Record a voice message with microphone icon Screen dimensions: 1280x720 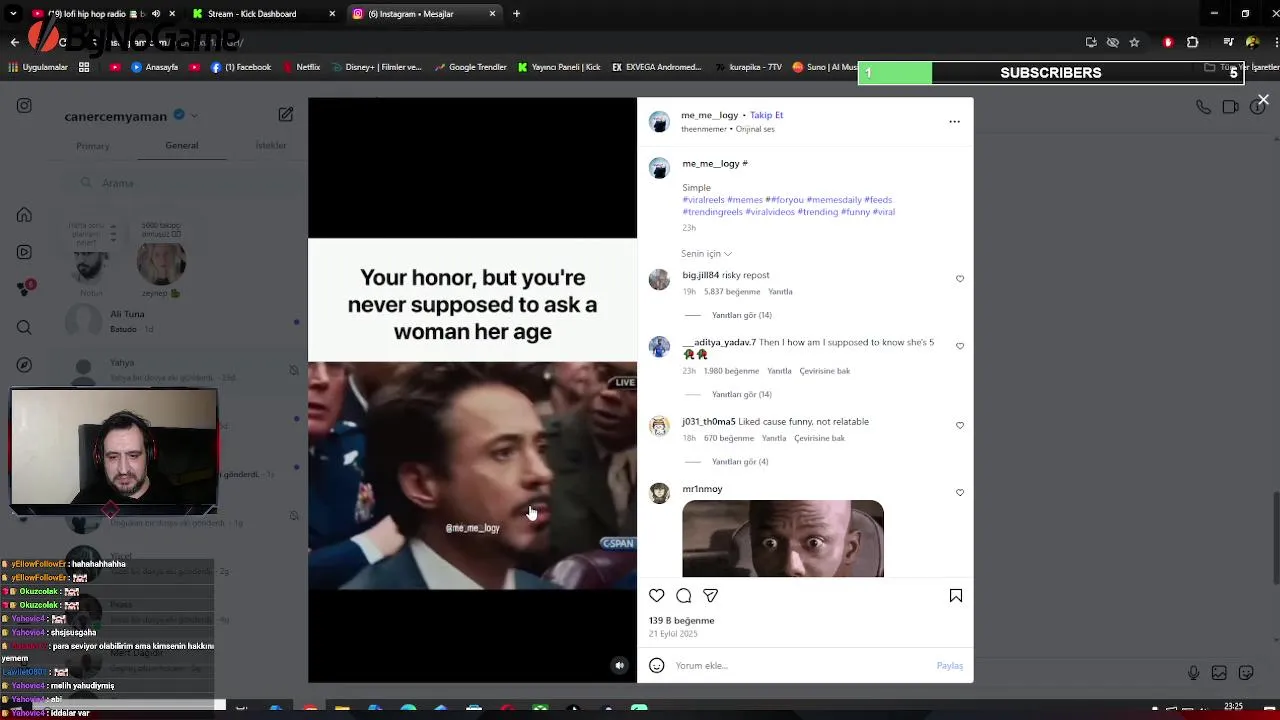click(x=1193, y=673)
